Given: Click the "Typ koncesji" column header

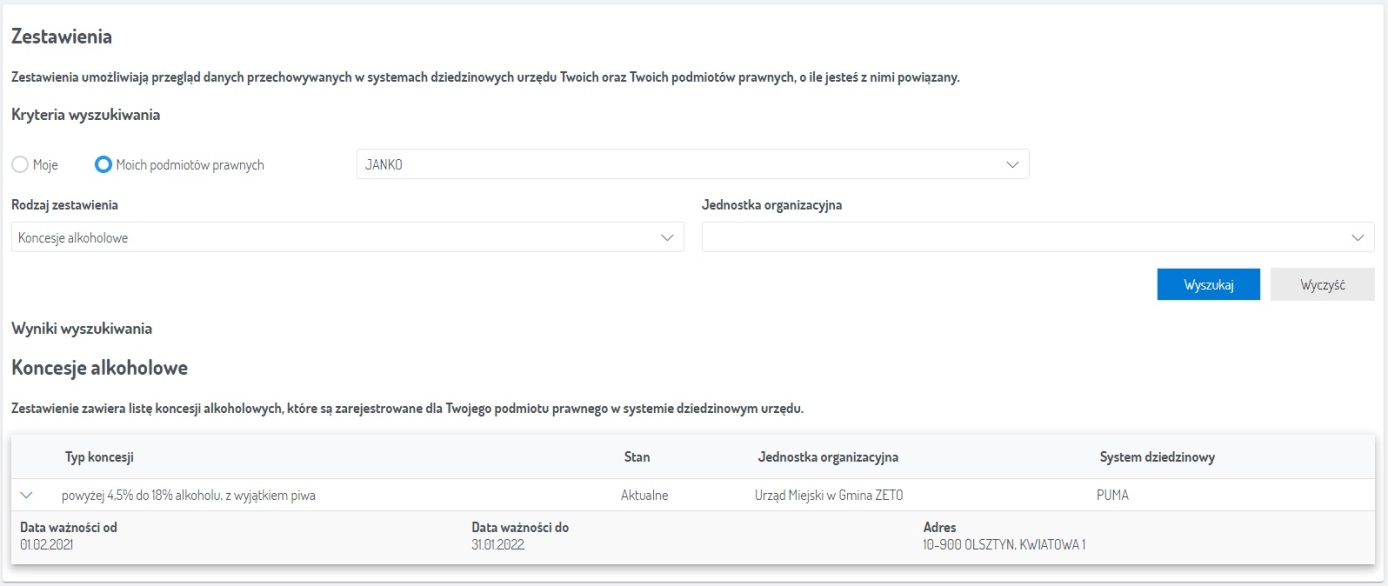Looking at the screenshot, I should click(x=99, y=457).
